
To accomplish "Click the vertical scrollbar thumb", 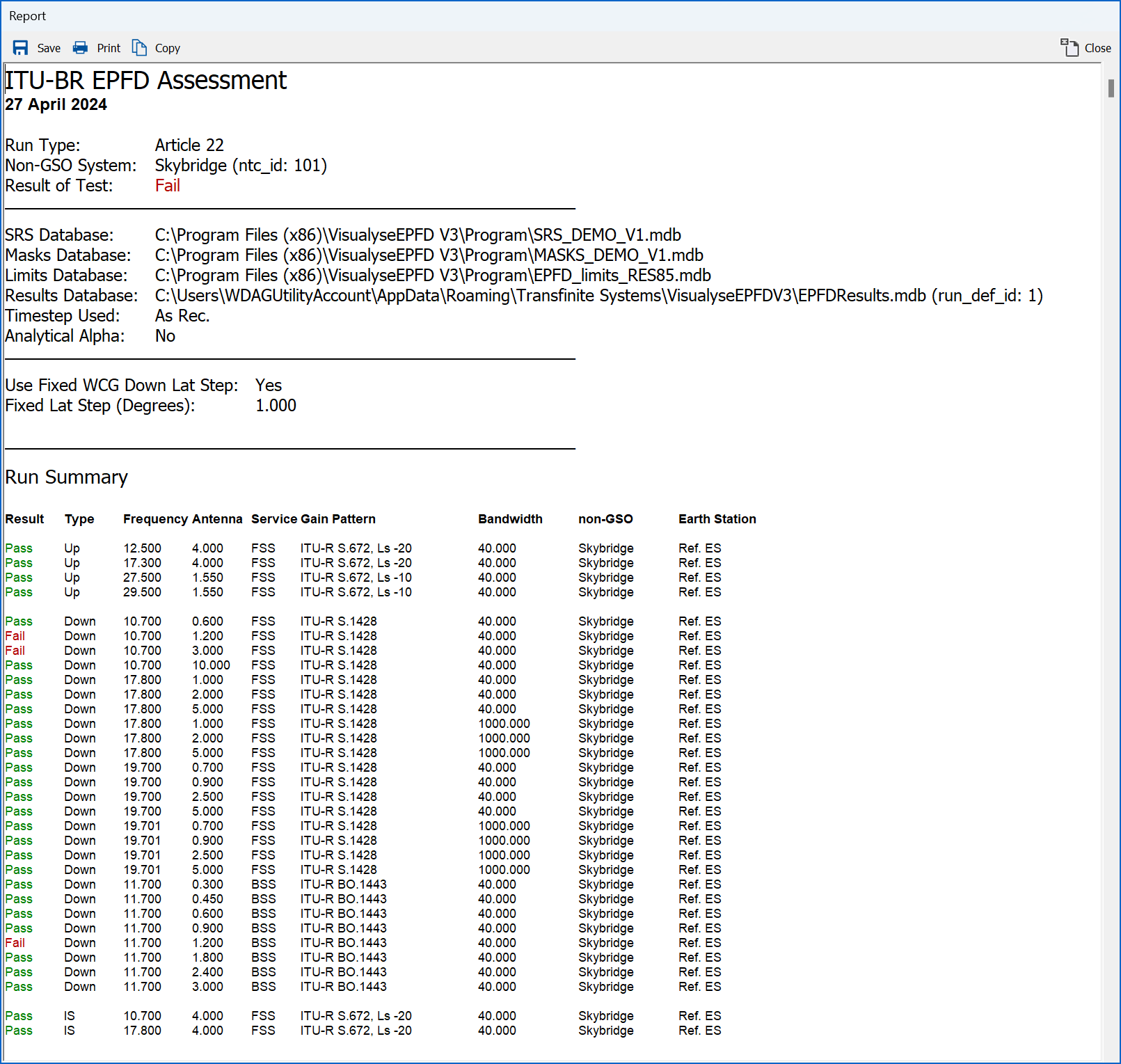I will pyautogui.click(x=1111, y=88).
